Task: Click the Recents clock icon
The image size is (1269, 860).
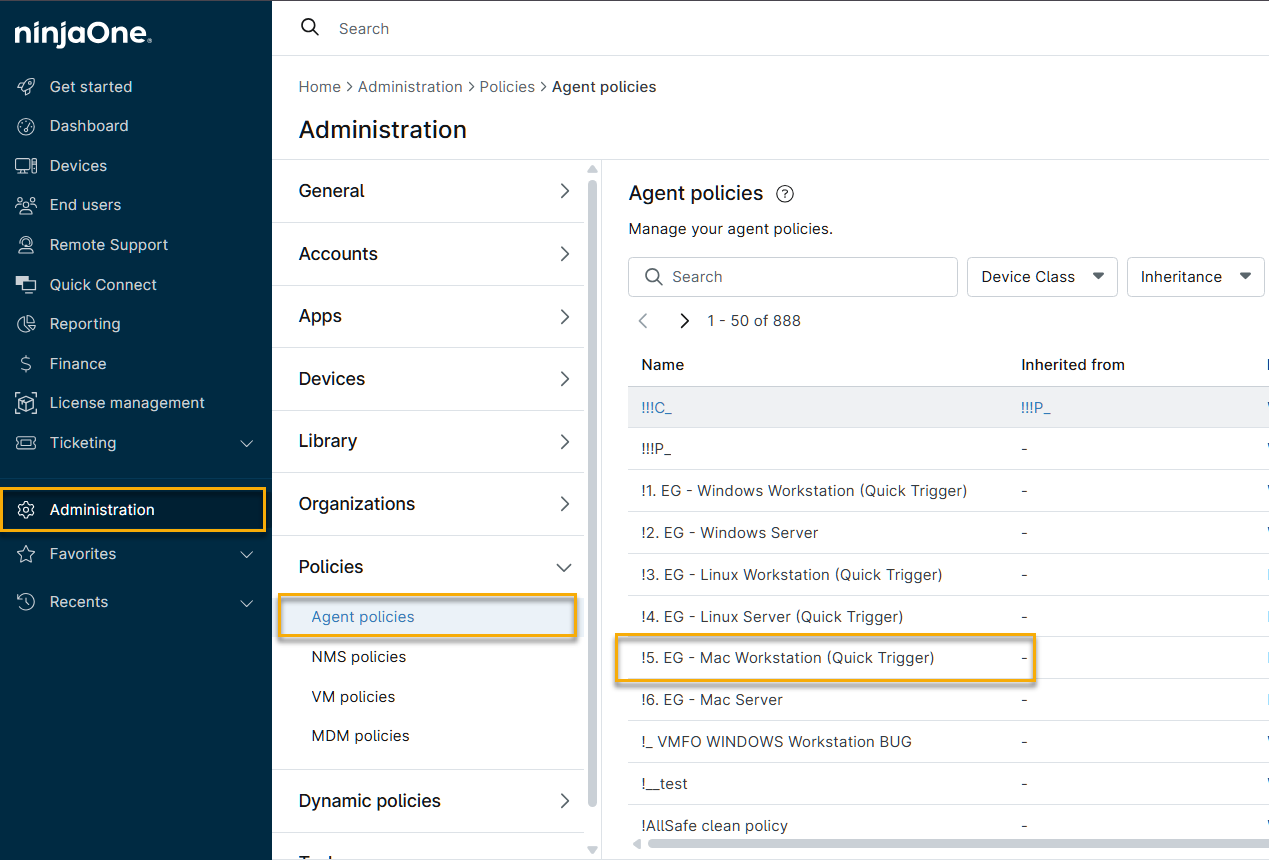Action: point(27,602)
